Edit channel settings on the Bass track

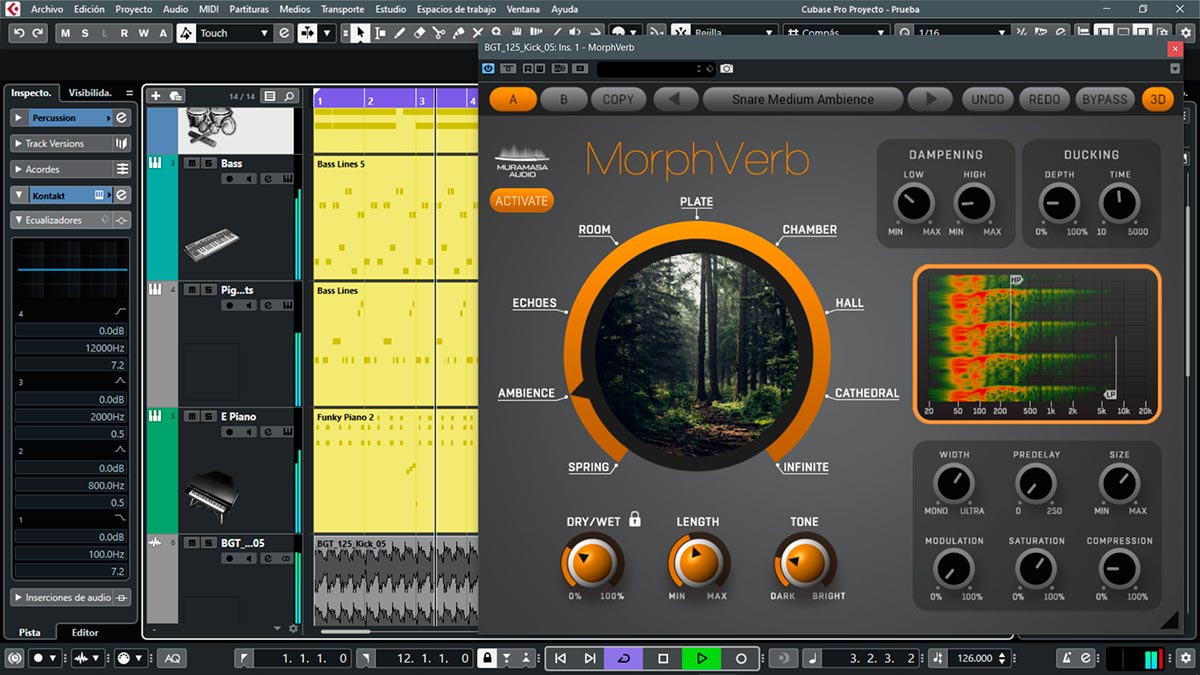(x=269, y=179)
